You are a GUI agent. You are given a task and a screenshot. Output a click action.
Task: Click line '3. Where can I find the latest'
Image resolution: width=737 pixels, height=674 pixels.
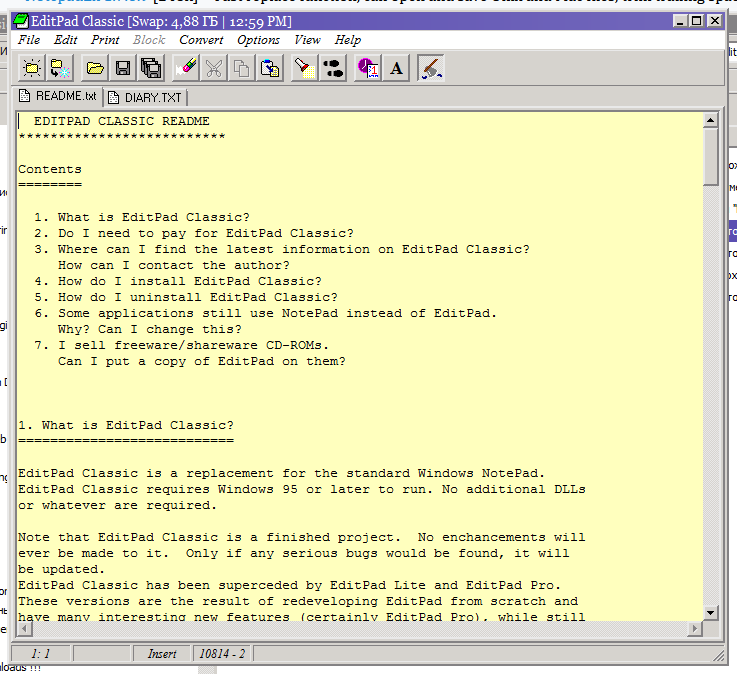[282, 249]
